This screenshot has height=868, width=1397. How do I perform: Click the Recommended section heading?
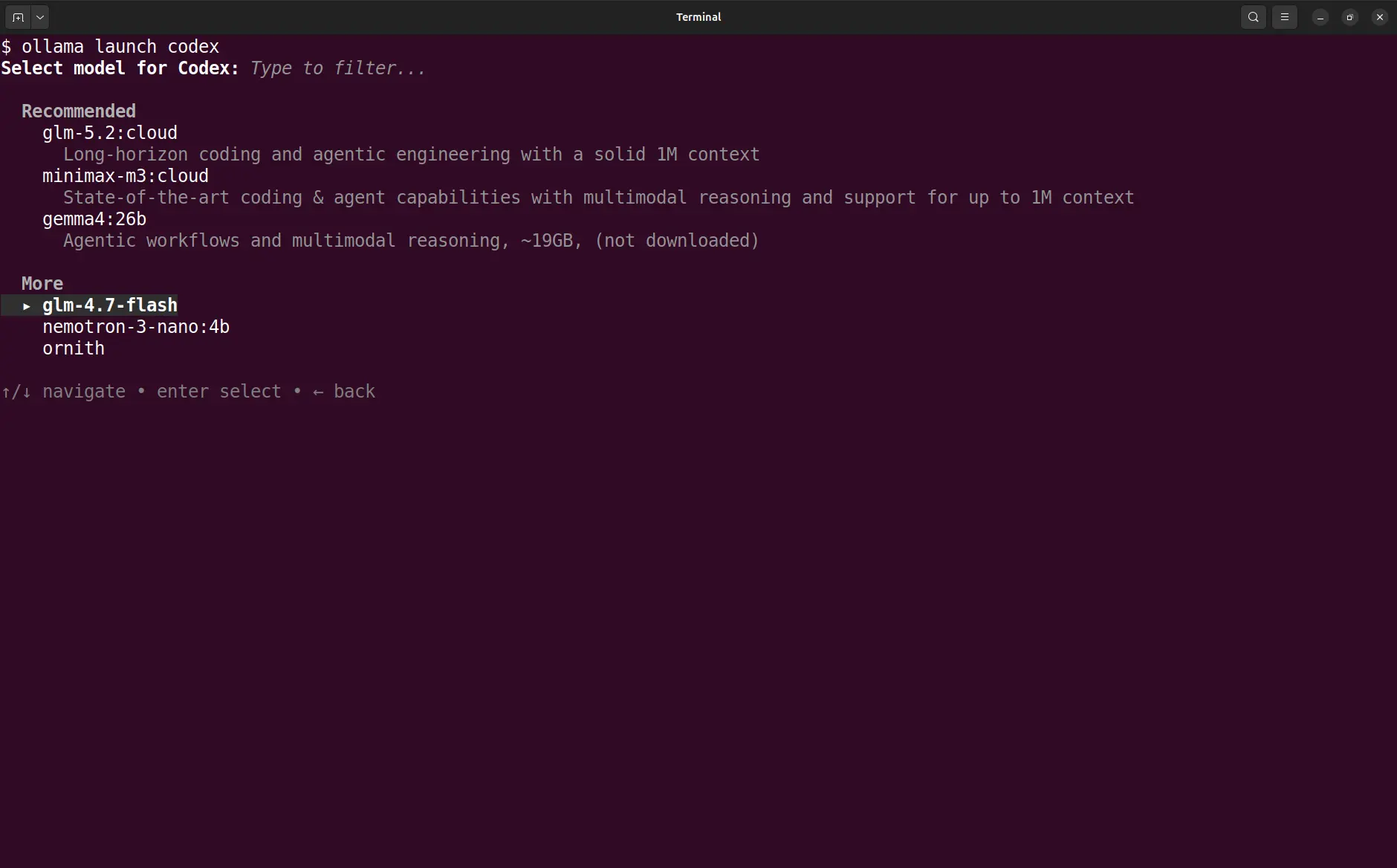tap(79, 111)
